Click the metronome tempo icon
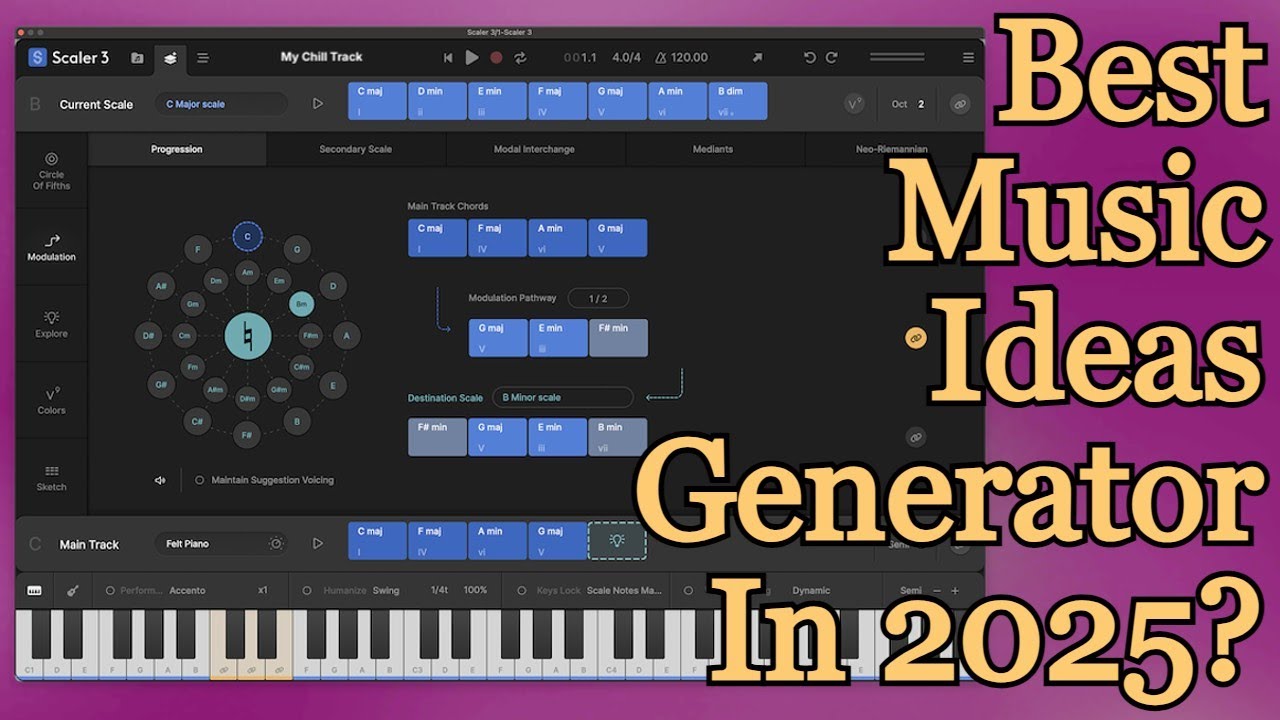 tap(659, 58)
